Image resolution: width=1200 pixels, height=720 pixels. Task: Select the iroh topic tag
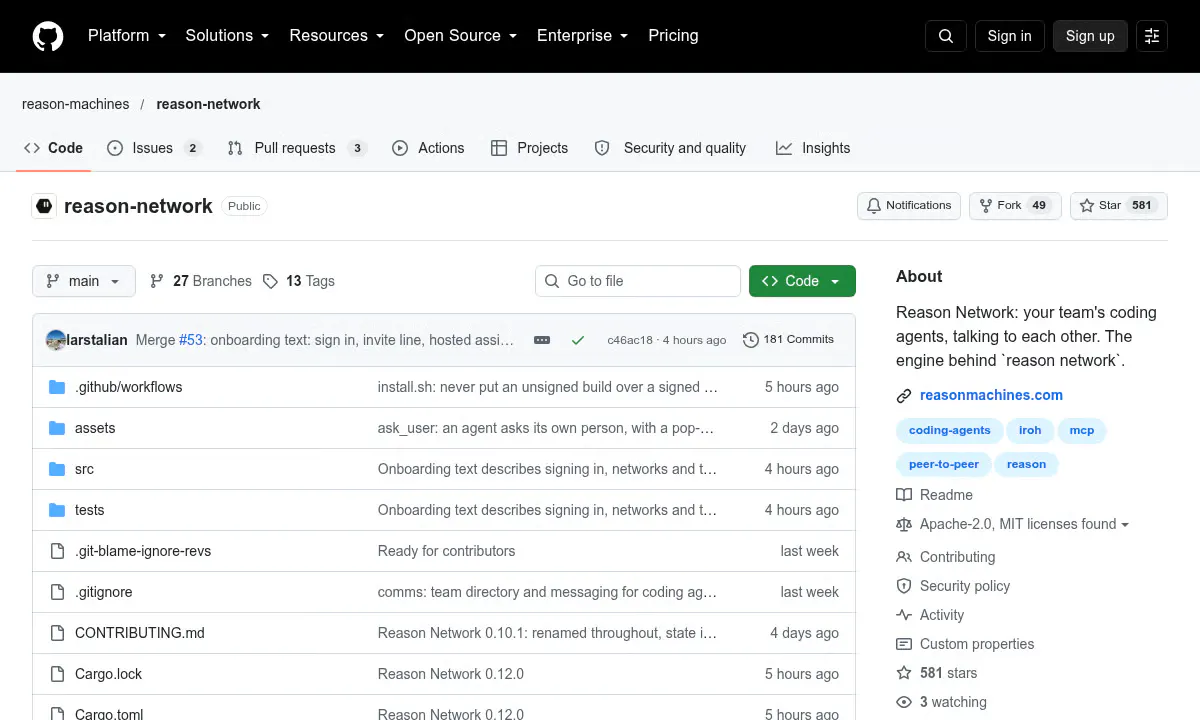1030,431
